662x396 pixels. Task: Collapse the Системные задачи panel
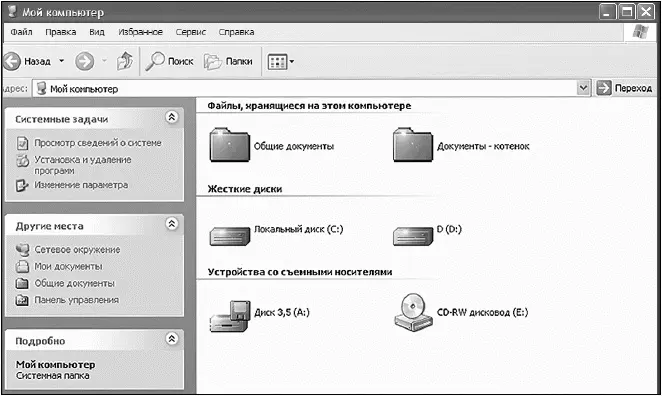(171, 117)
